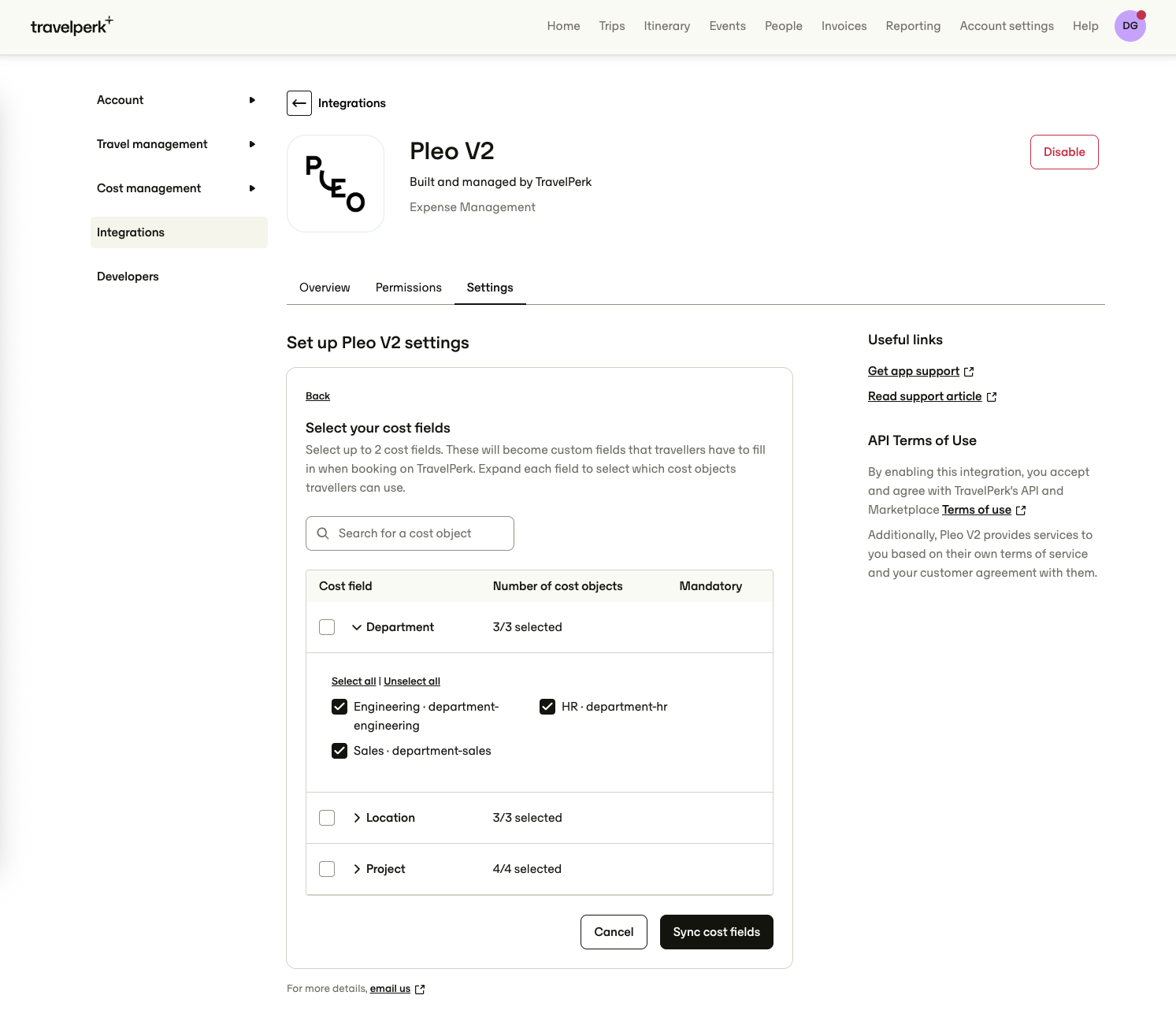Click the Mandatory column header
Image resolution: width=1176 pixels, height=1025 pixels.
point(710,586)
